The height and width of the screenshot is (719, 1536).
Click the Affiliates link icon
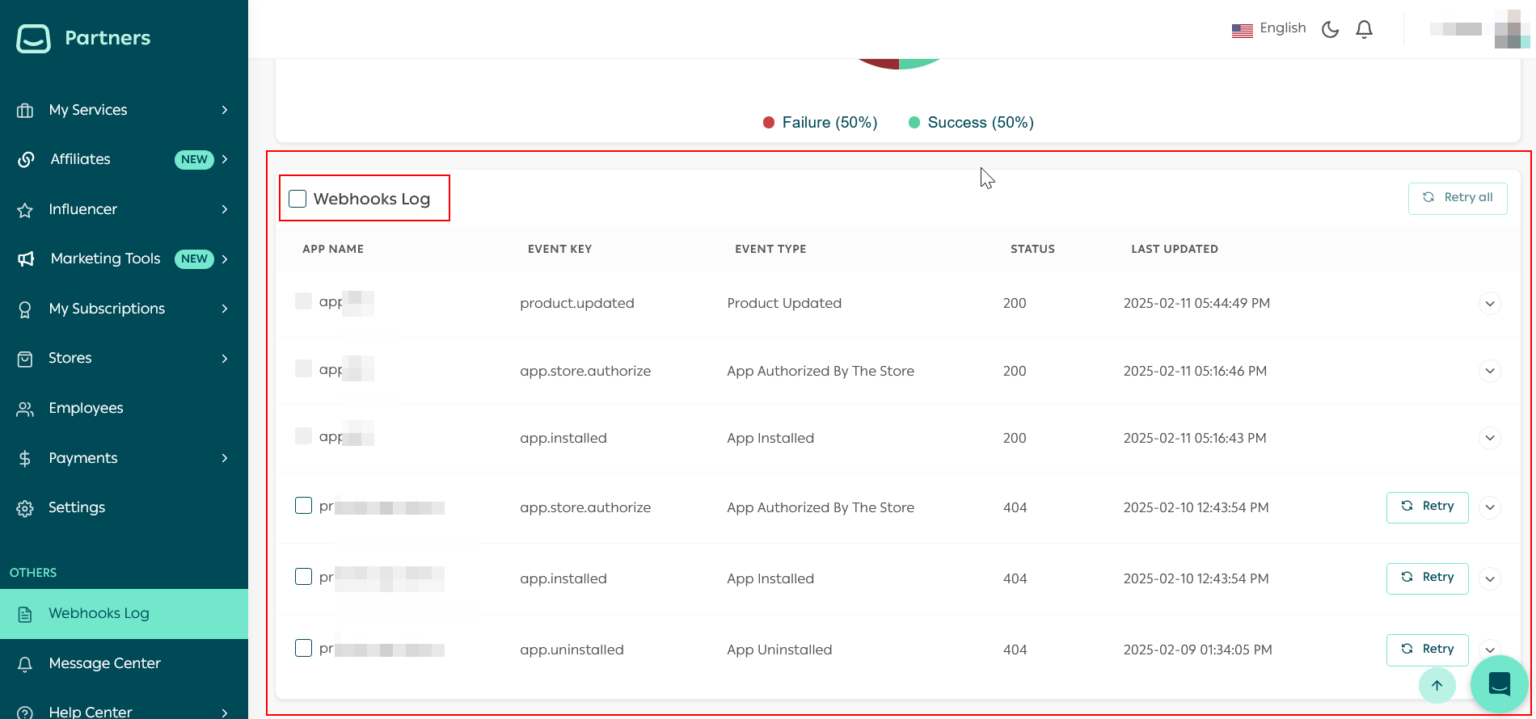[x=26, y=159]
